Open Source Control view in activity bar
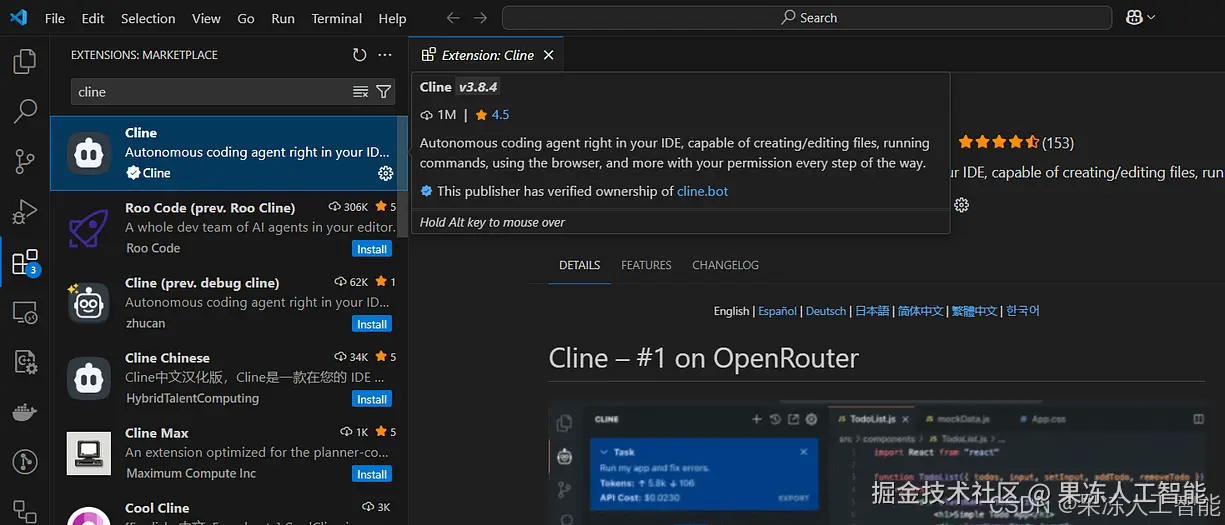This screenshot has height=525, width=1225. 25,161
